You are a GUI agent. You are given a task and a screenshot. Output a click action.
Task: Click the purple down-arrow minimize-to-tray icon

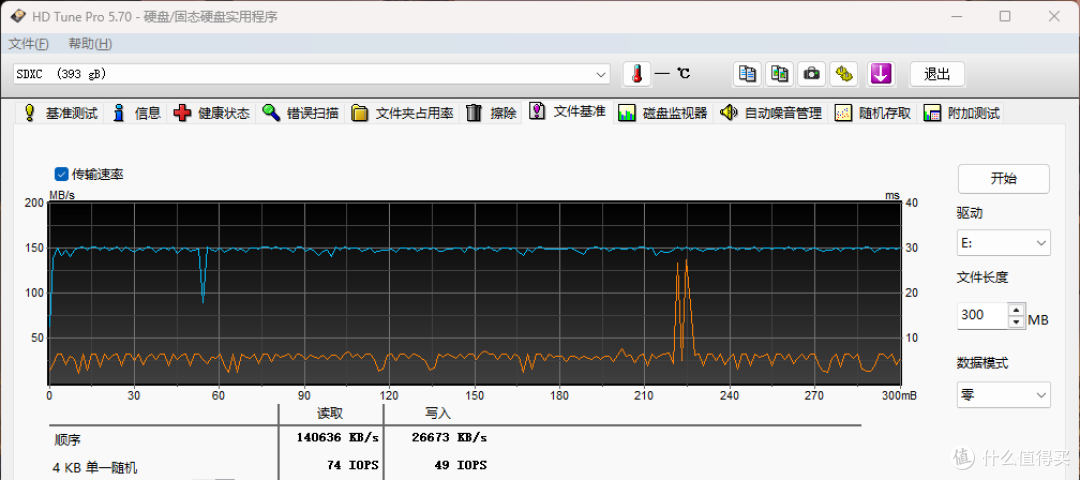tap(881, 74)
